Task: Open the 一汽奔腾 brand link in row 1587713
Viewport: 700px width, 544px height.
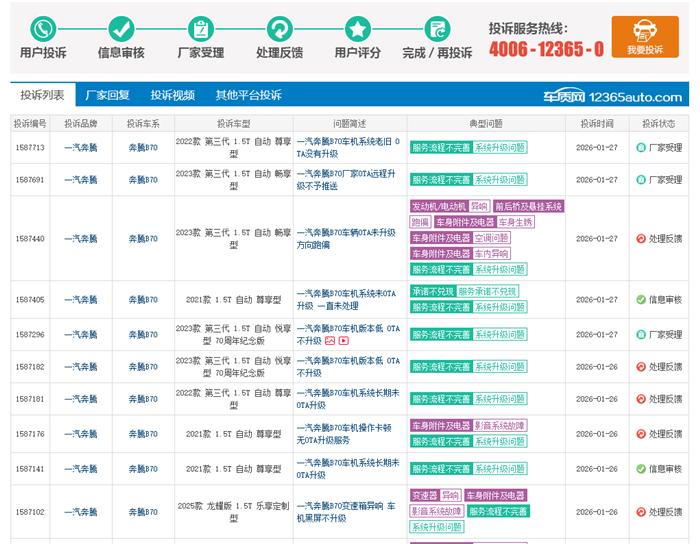Action: click(81, 148)
